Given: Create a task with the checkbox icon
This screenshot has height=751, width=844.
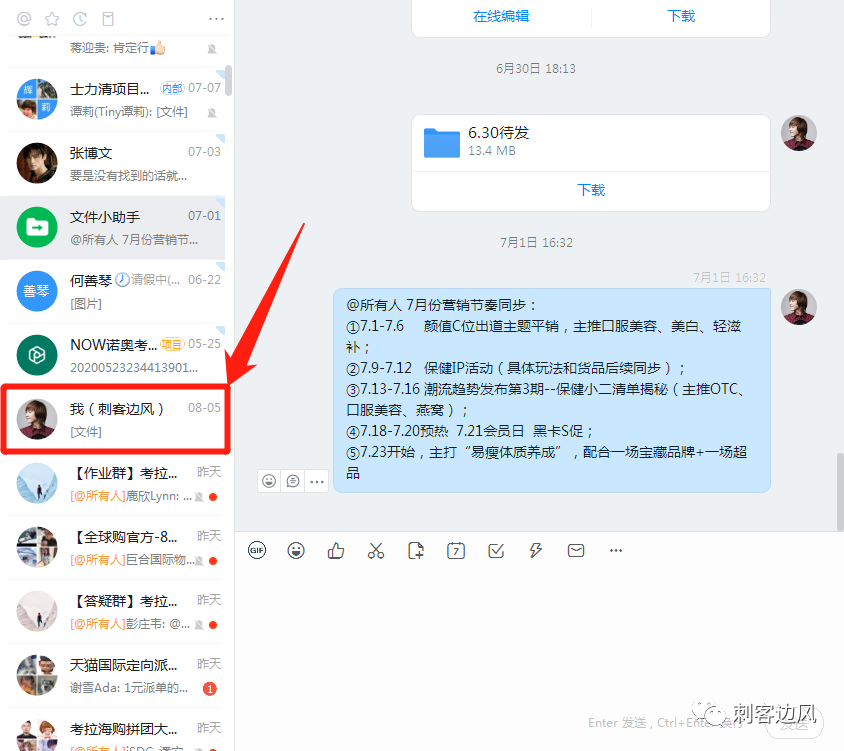Looking at the screenshot, I should pos(496,550).
